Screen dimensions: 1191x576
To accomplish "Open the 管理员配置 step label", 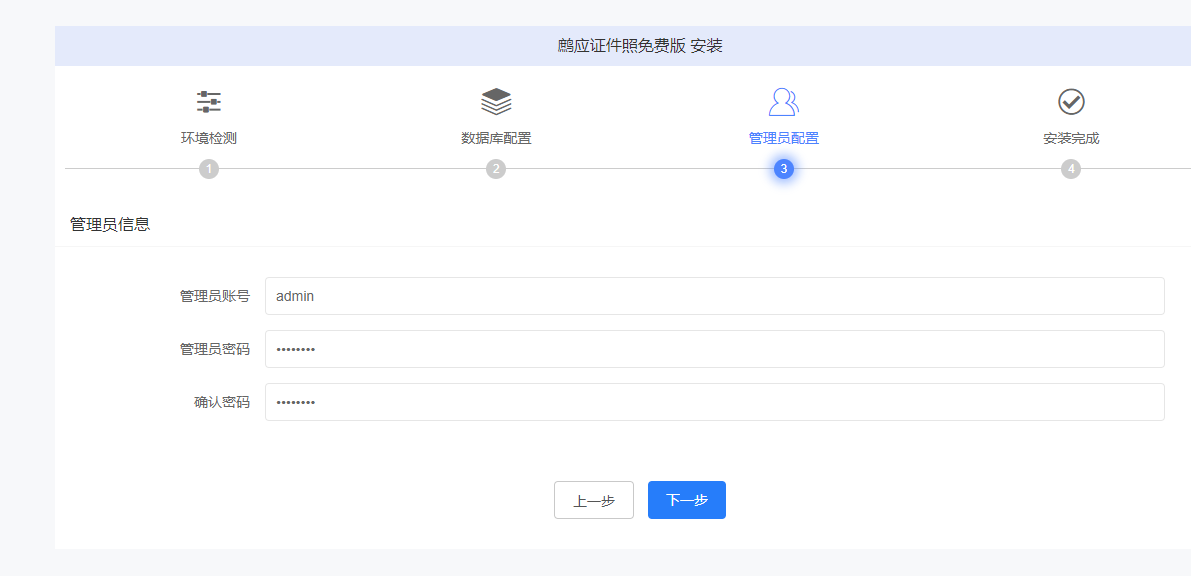I will [x=784, y=138].
